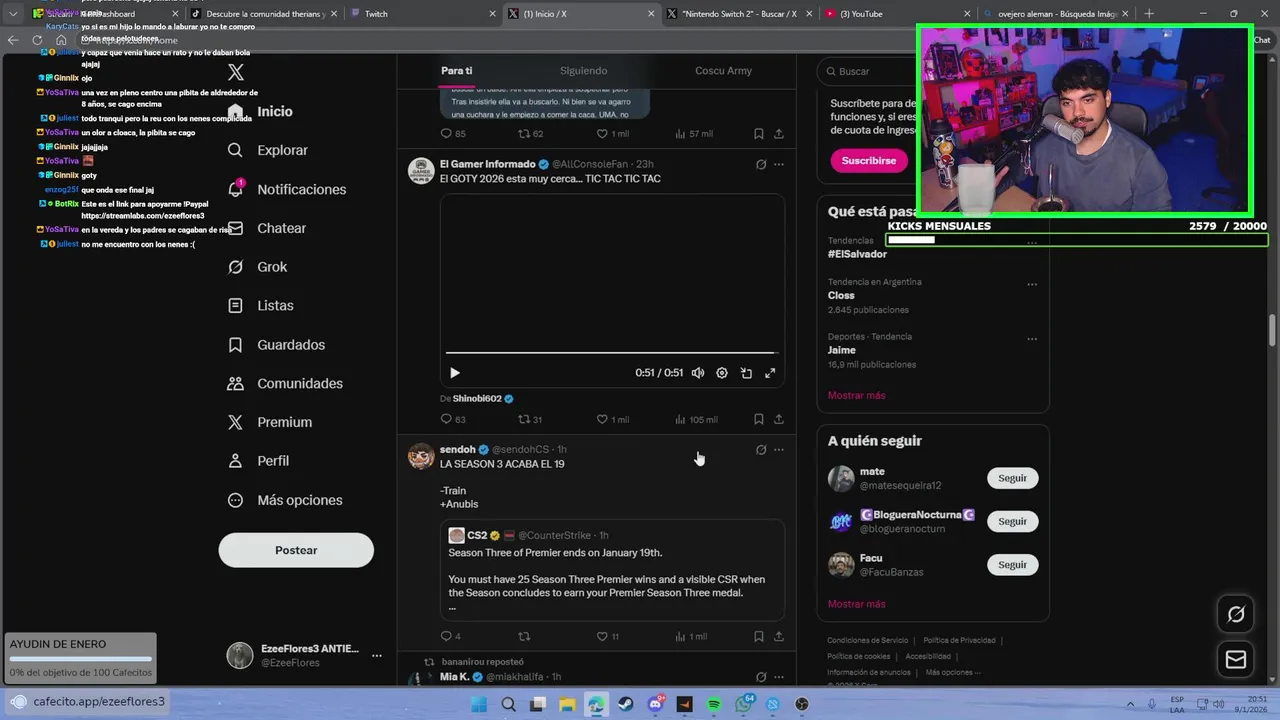
Task: Open Perfil in the sidebar
Action: coord(258,461)
